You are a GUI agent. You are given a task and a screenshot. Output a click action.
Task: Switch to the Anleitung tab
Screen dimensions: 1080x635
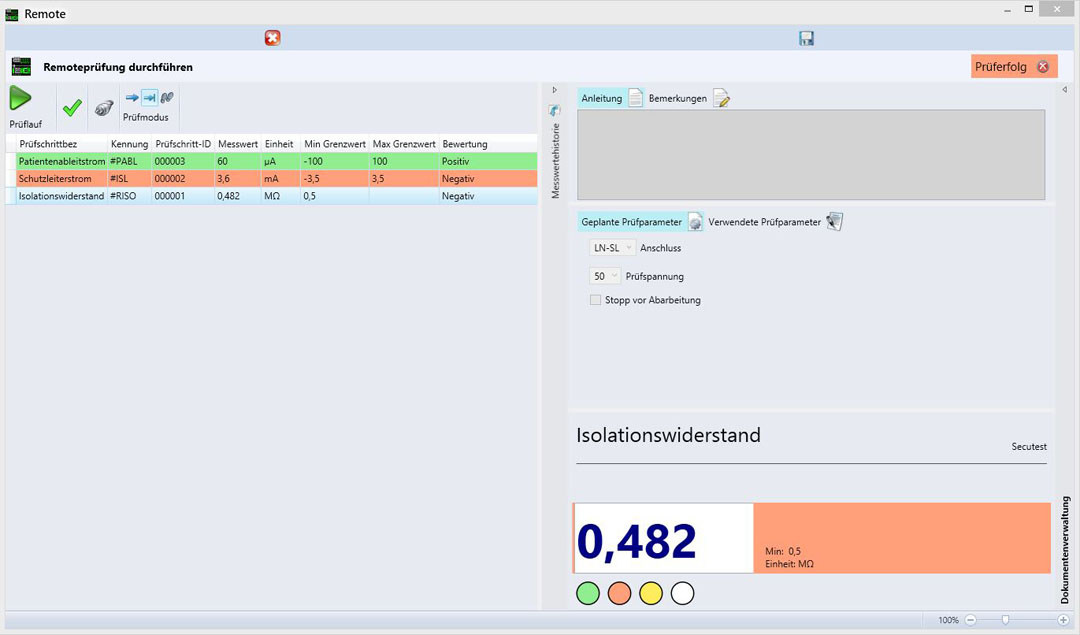[x=610, y=98]
